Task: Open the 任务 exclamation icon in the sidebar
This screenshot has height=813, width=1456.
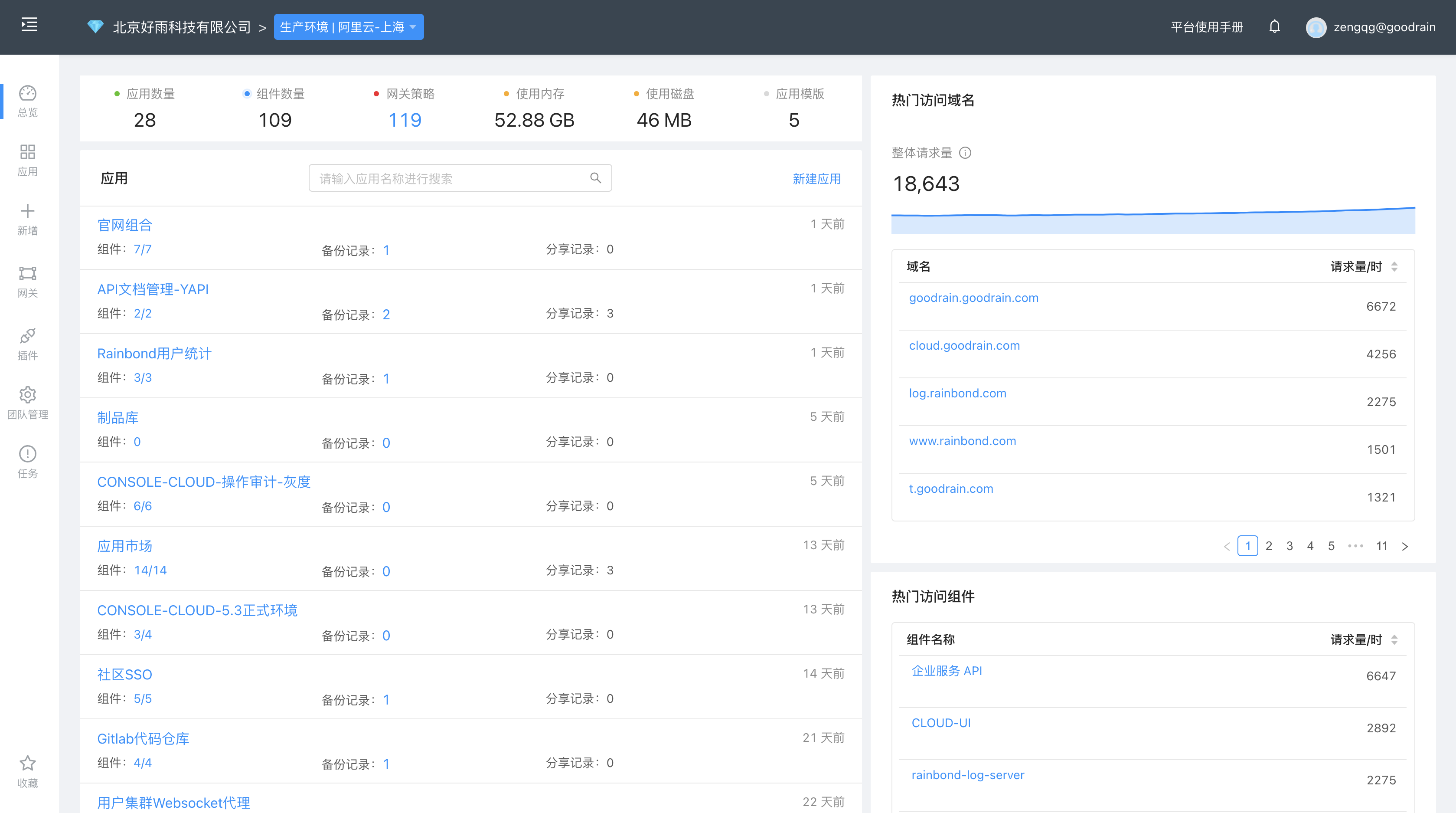Action: (27, 453)
